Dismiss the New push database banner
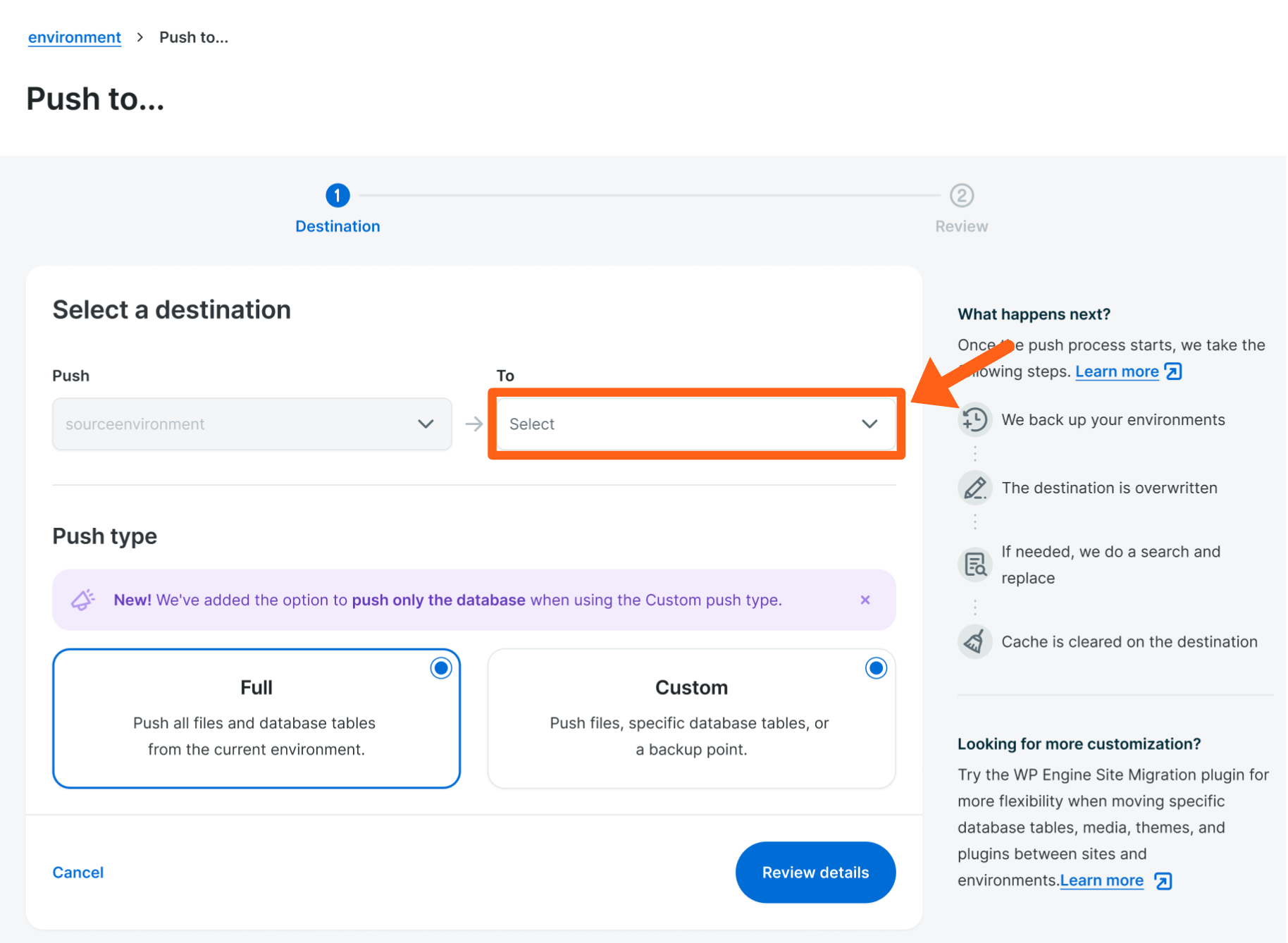 coord(865,600)
